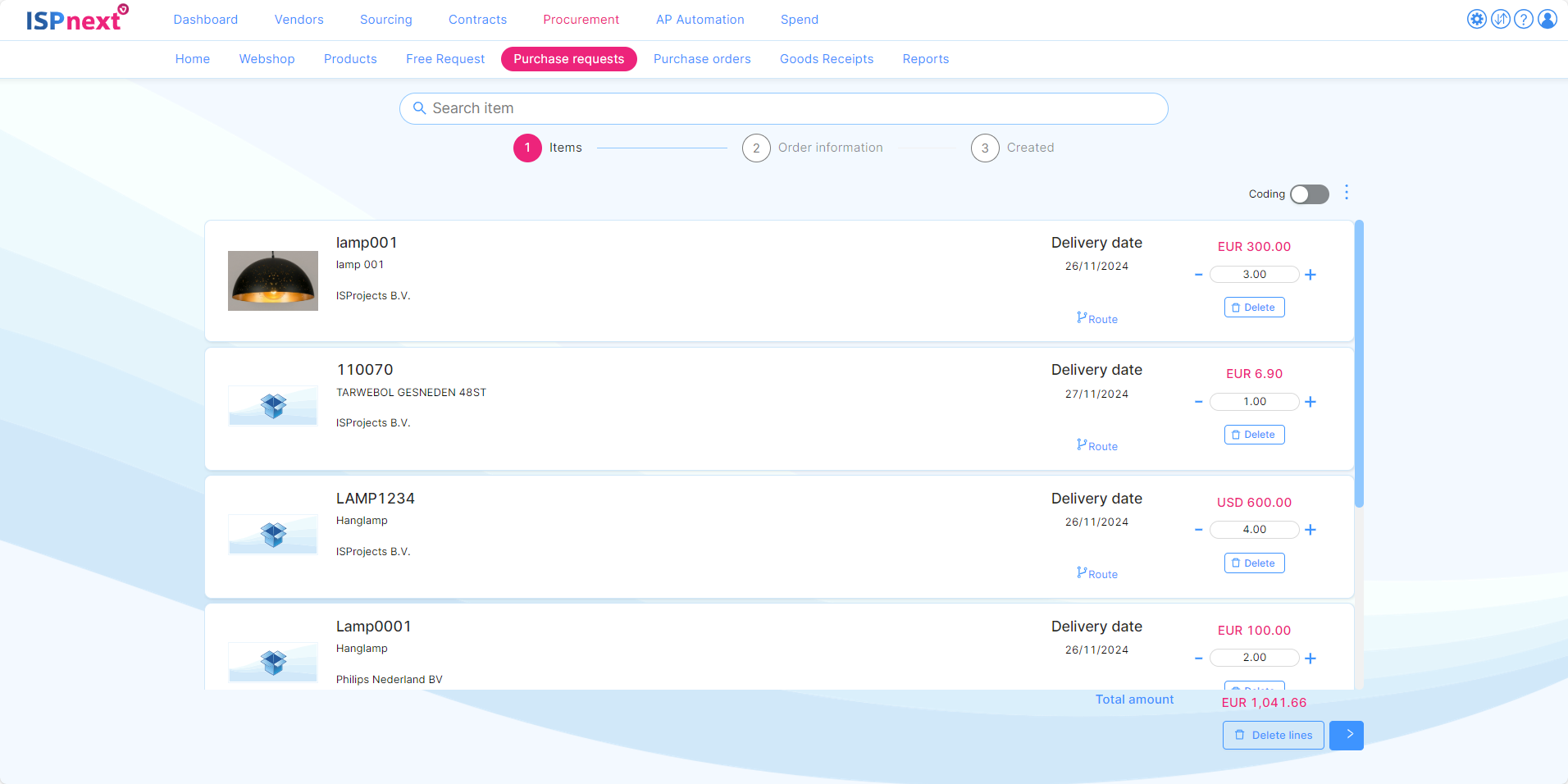Switch to the AP Automation menu
This screenshot has height=784, width=1568.
(x=700, y=20)
